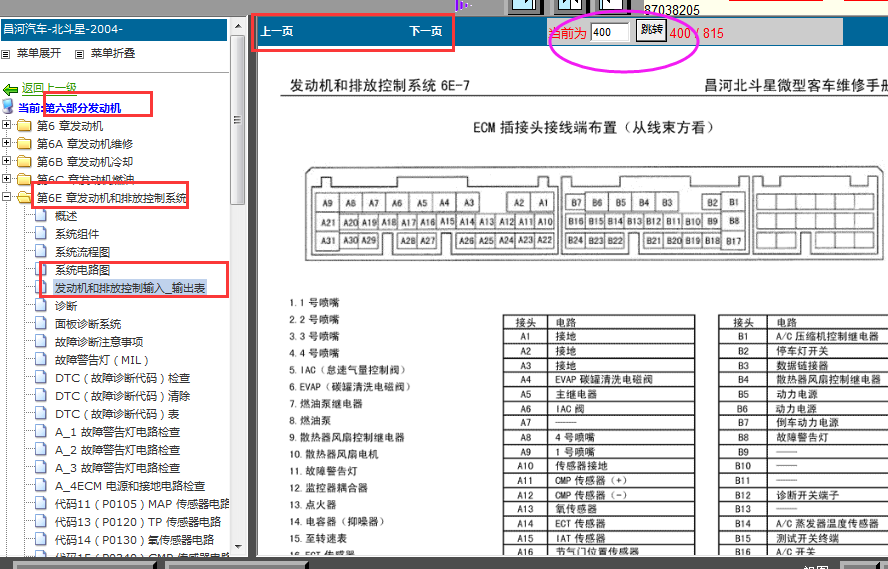Viewport: 888px width, 569px height.
Task: Click the 菜单折叠 collapse-menu icon
Action: pyautogui.click(x=79, y=54)
